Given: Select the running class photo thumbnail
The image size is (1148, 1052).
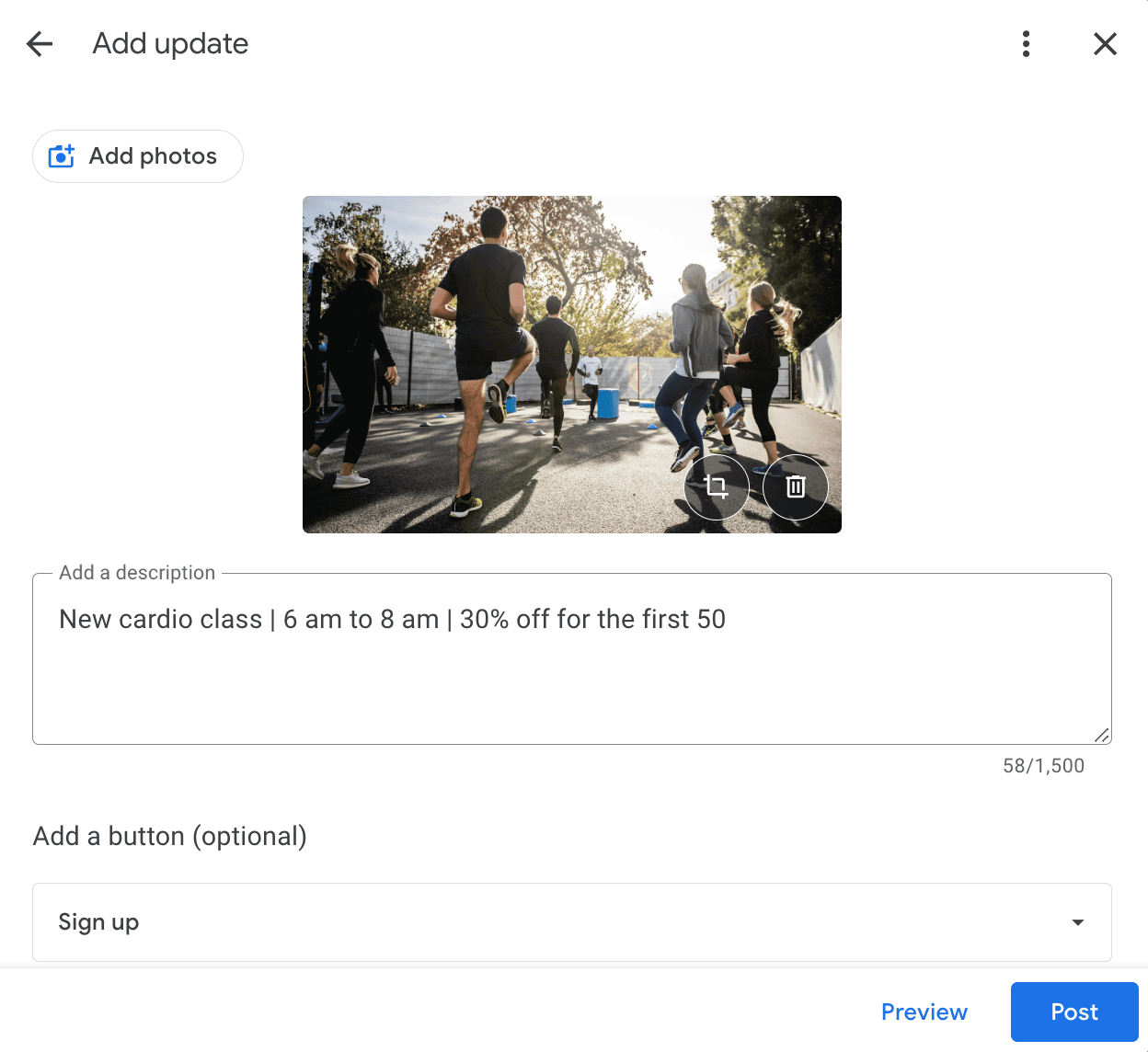Looking at the screenshot, I should coord(515,322).
